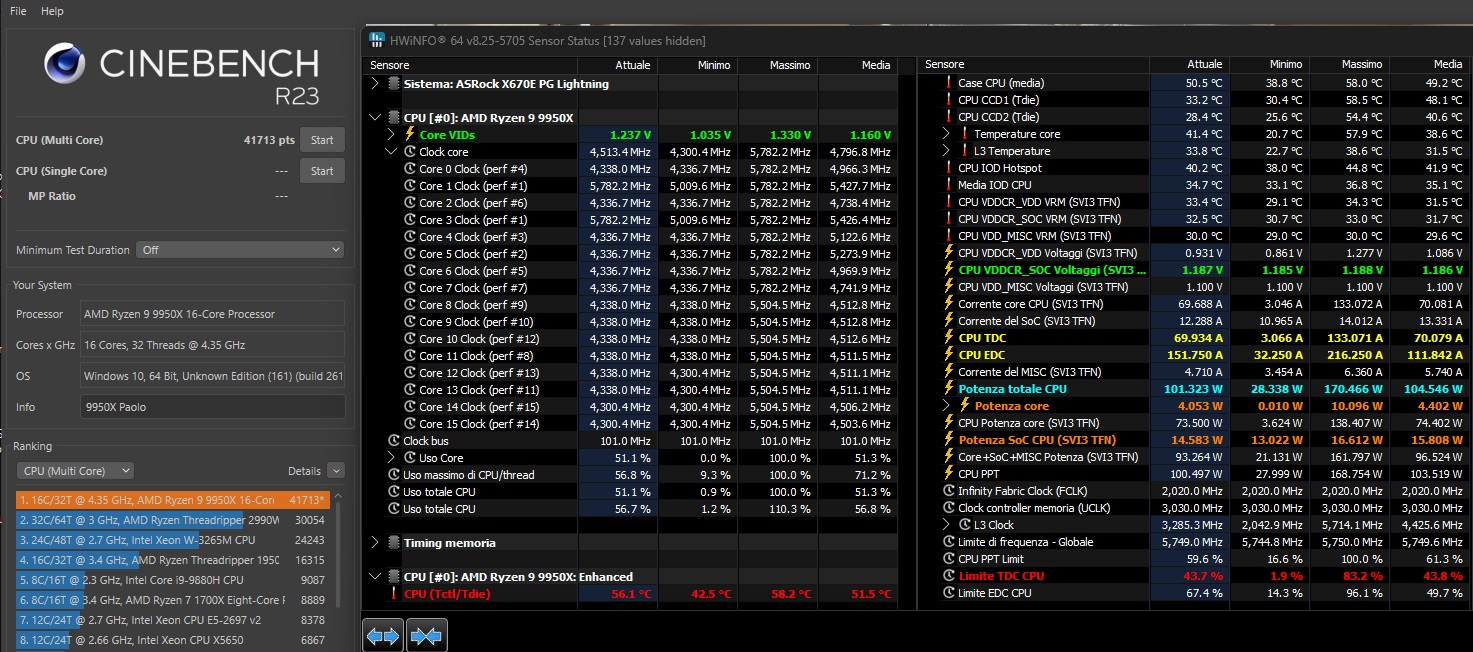Click the lightning icon of Potenza totale CPU
1473x652 pixels.
pyautogui.click(x=949, y=389)
